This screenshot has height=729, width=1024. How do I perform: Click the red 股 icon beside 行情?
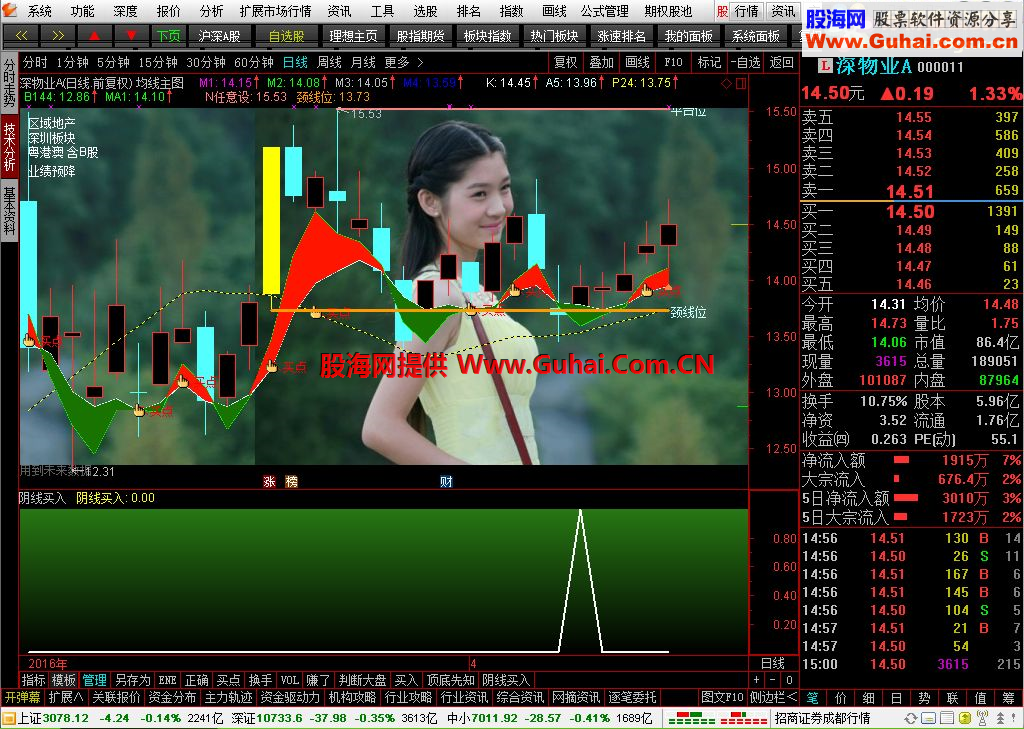(722, 11)
